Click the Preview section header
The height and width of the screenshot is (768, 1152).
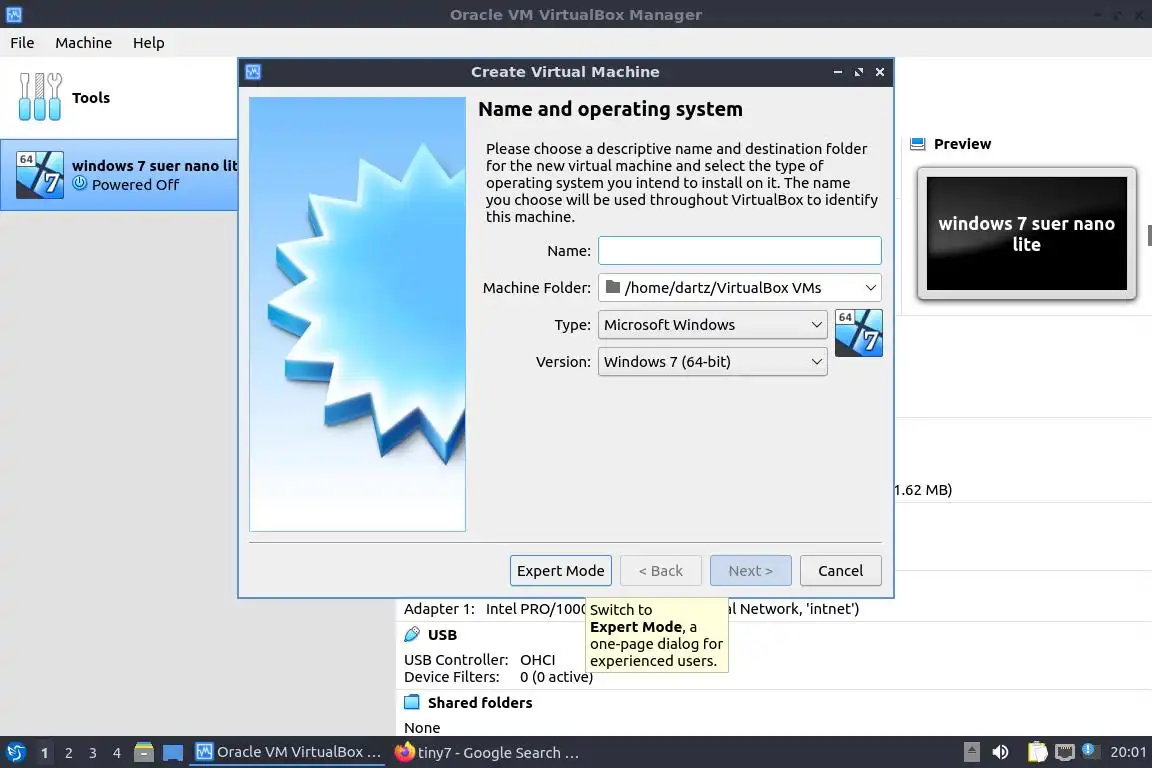click(x=962, y=144)
